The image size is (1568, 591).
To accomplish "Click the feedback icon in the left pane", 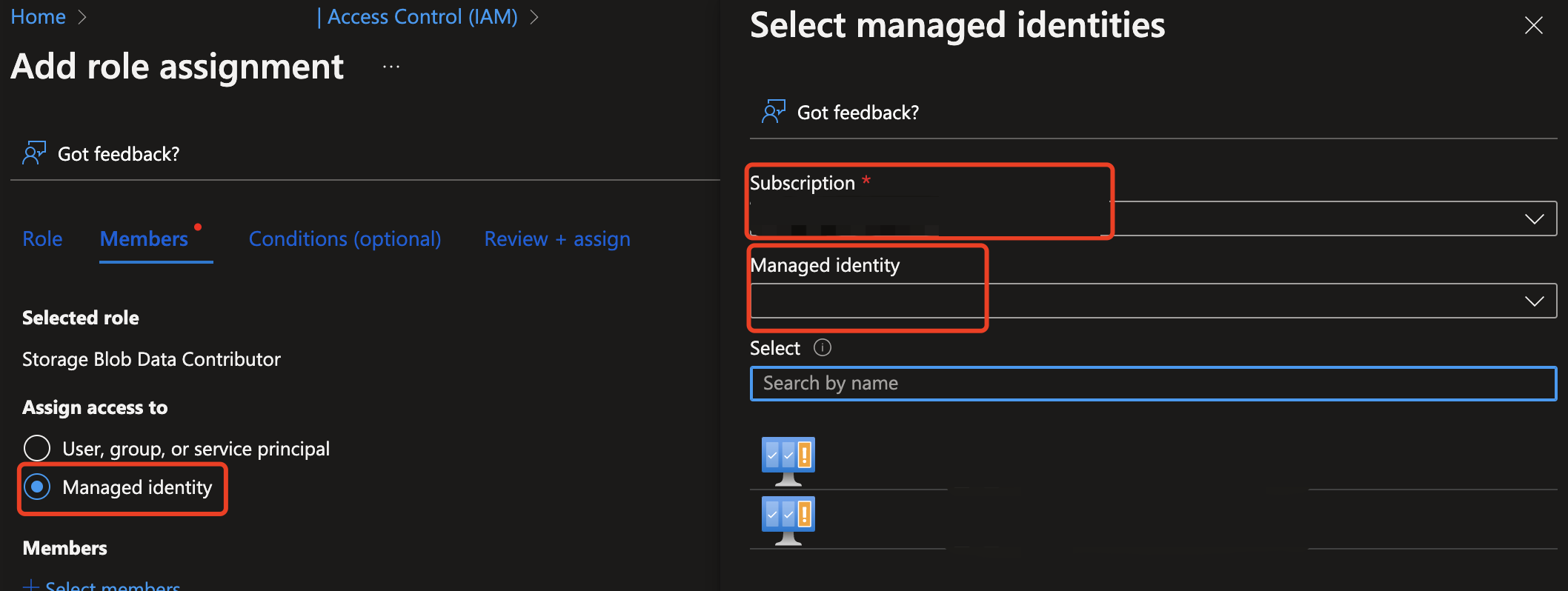I will pos(34,153).
